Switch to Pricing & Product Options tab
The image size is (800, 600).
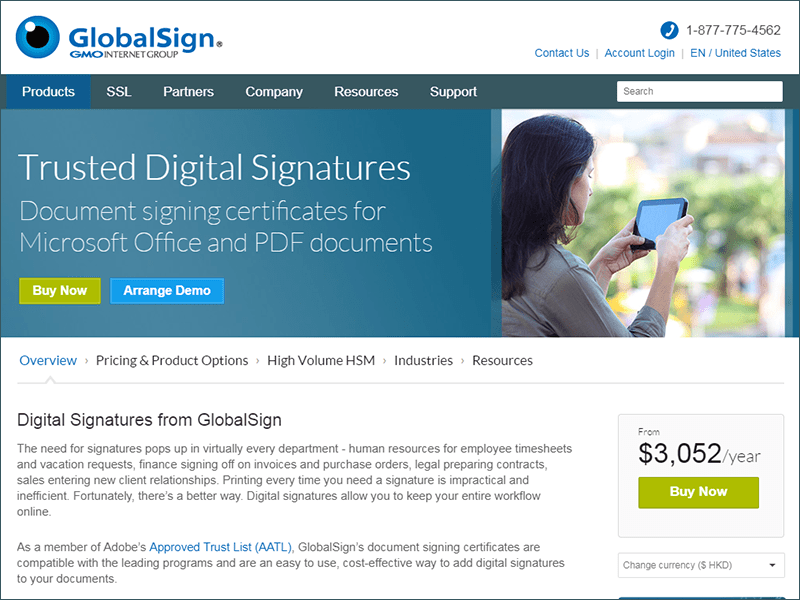pos(172,361)
